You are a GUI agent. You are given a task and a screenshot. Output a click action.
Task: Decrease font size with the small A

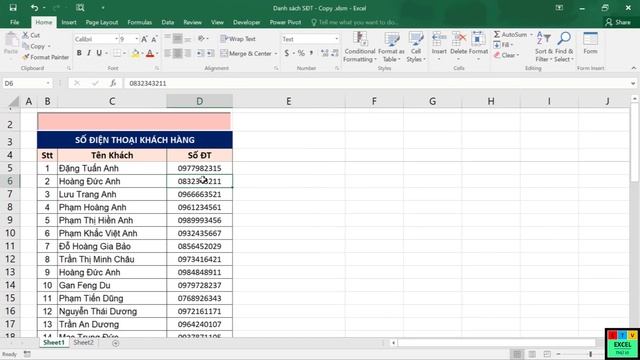click(154, 39)
